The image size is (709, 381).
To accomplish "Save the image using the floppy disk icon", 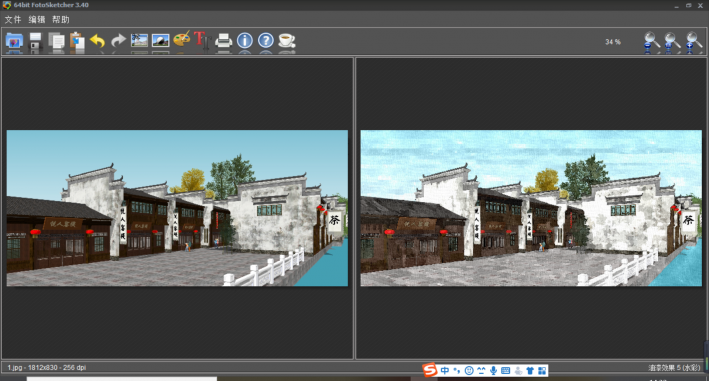I will click(35, 41).
